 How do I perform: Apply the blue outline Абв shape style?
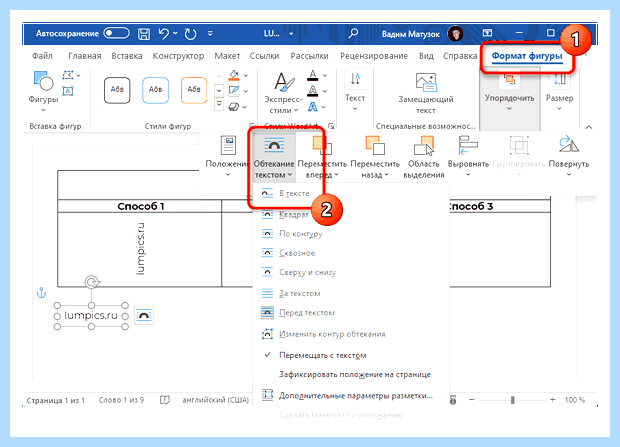pos(155,90)
